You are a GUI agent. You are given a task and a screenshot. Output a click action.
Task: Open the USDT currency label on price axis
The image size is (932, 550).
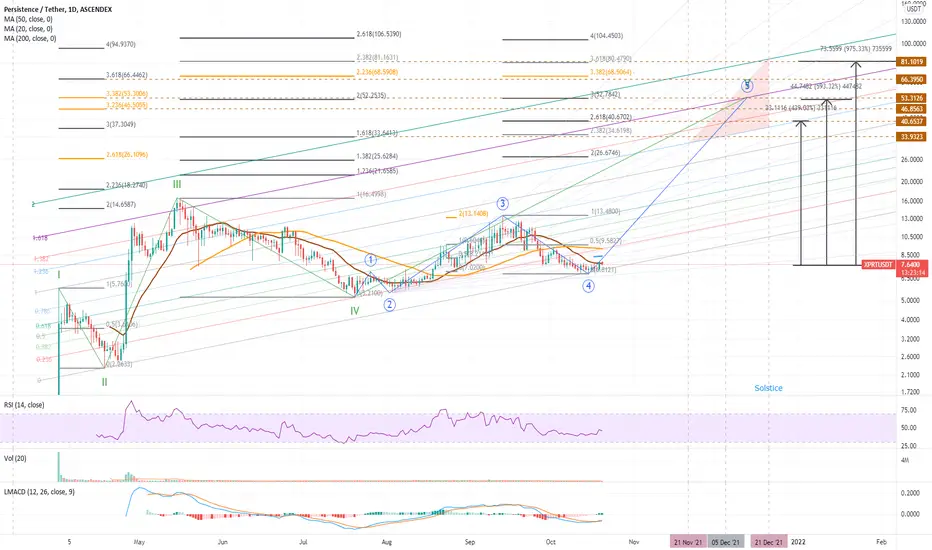tap(914, 9)
